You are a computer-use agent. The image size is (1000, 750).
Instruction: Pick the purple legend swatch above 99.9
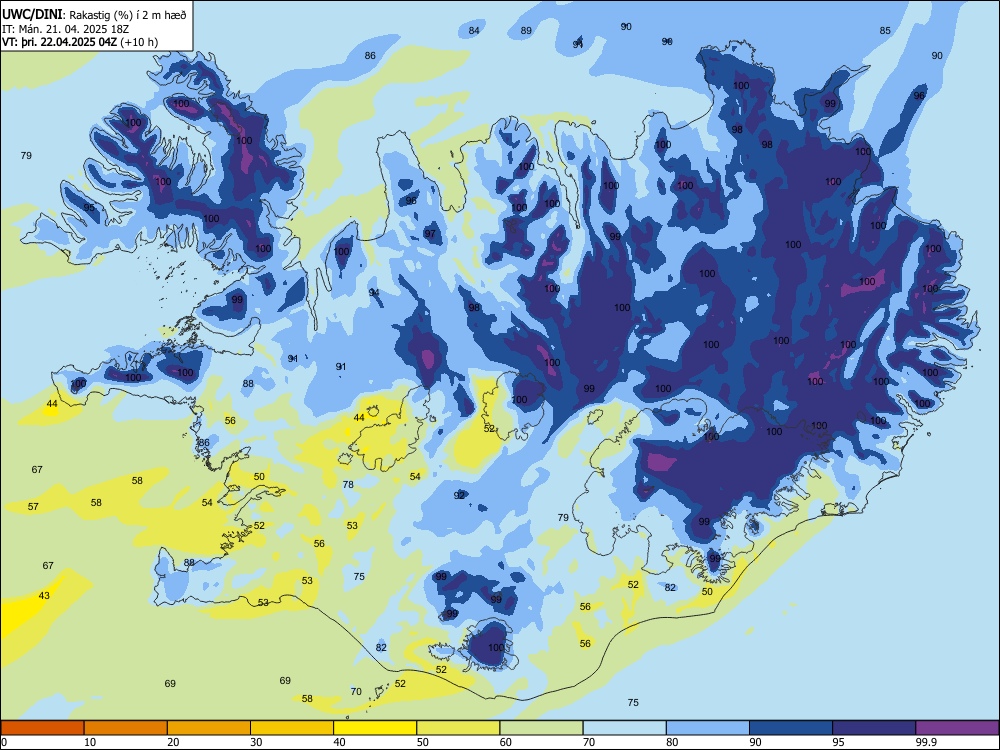tap(957, 728)
